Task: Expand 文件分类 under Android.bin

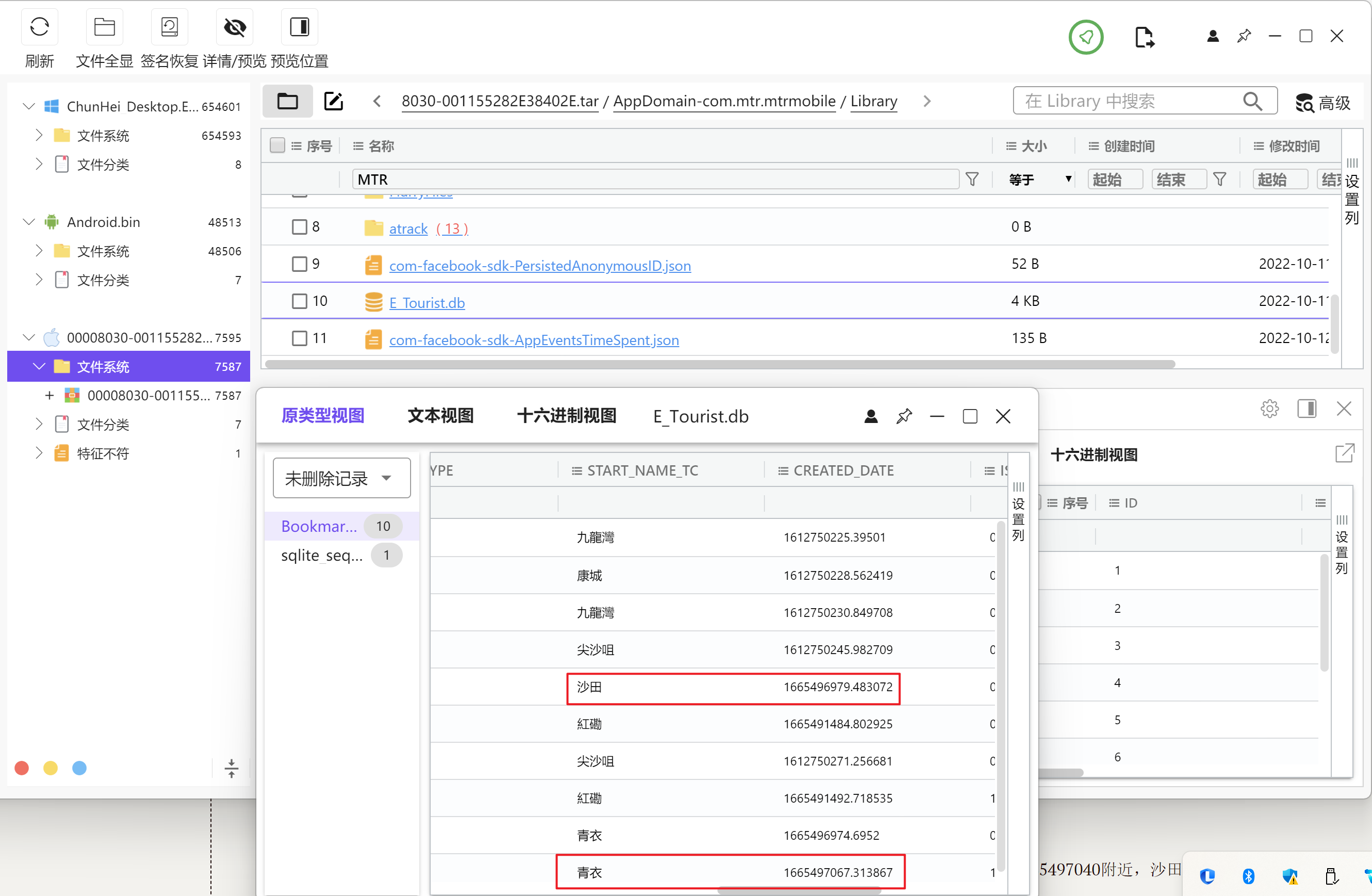Action: 39,280
